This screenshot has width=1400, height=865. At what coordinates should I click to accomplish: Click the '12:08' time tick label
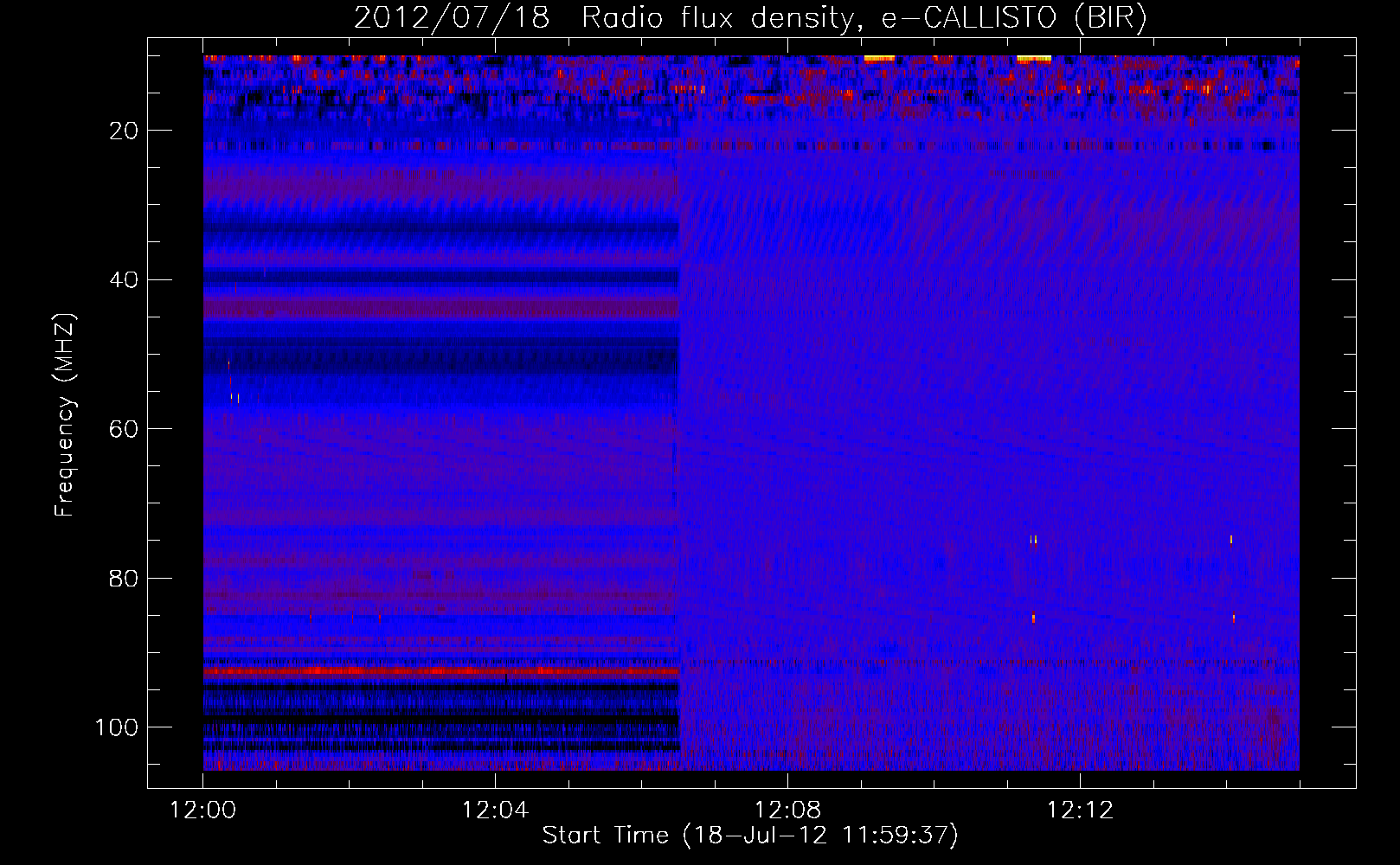coord(787,811)
